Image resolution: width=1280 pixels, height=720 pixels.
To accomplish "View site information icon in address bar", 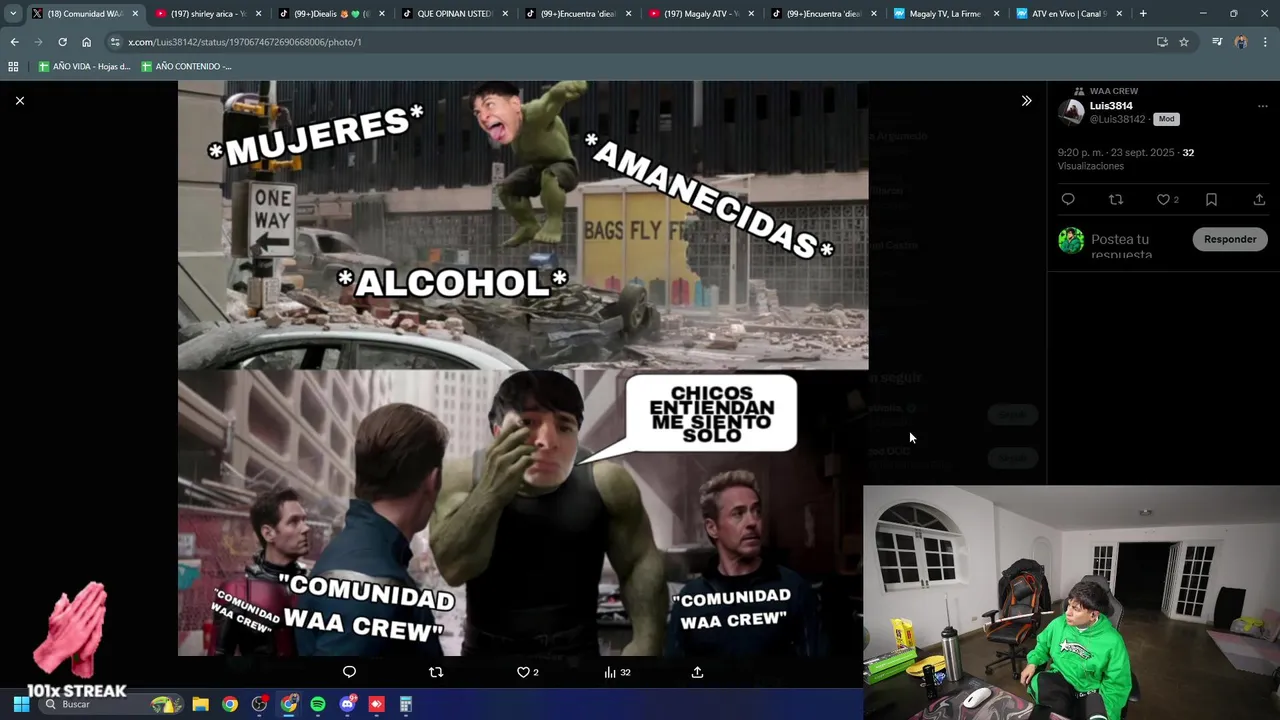I will pos(115,42).
